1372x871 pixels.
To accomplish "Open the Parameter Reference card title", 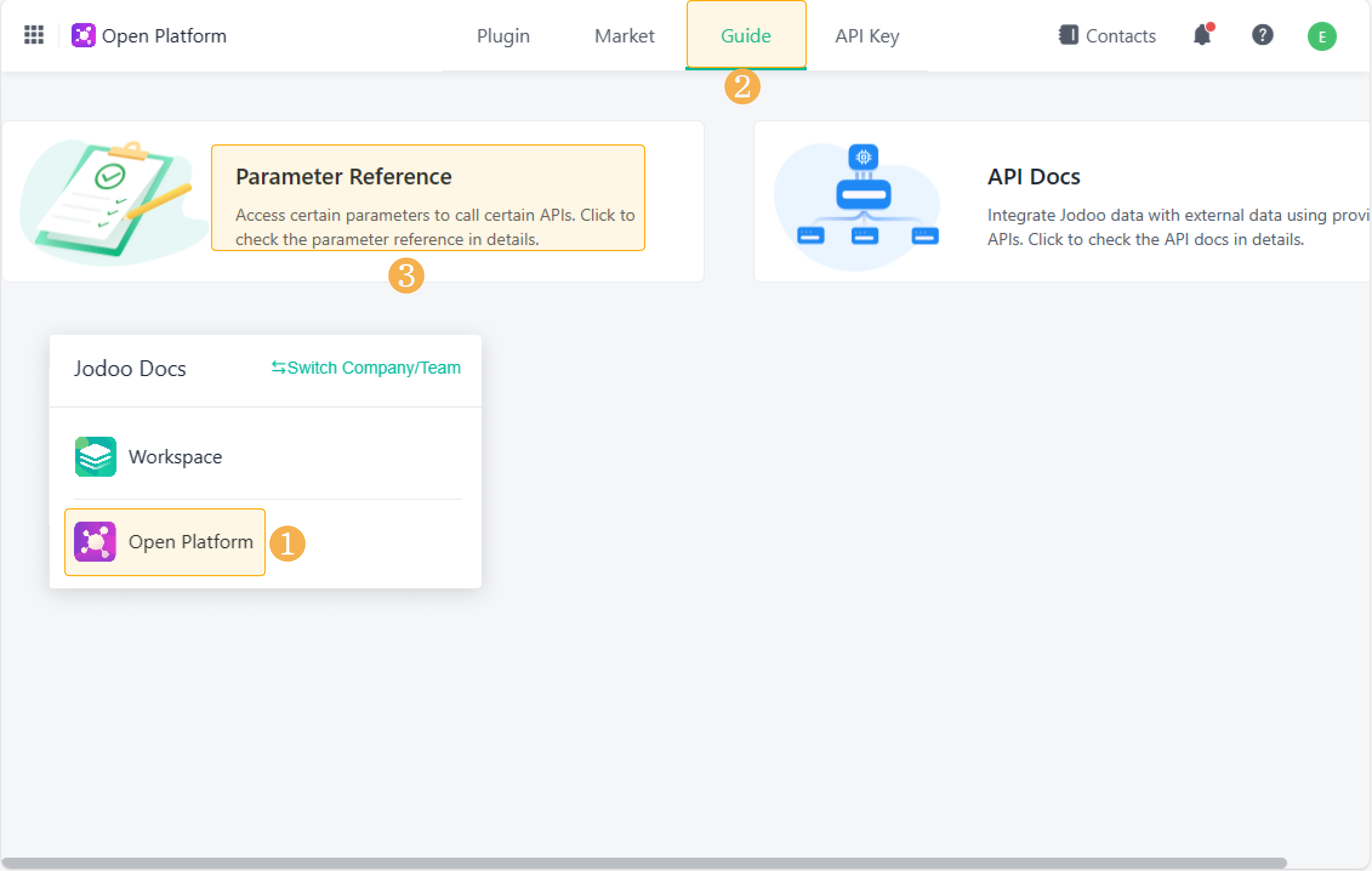I will click(344, 177).
